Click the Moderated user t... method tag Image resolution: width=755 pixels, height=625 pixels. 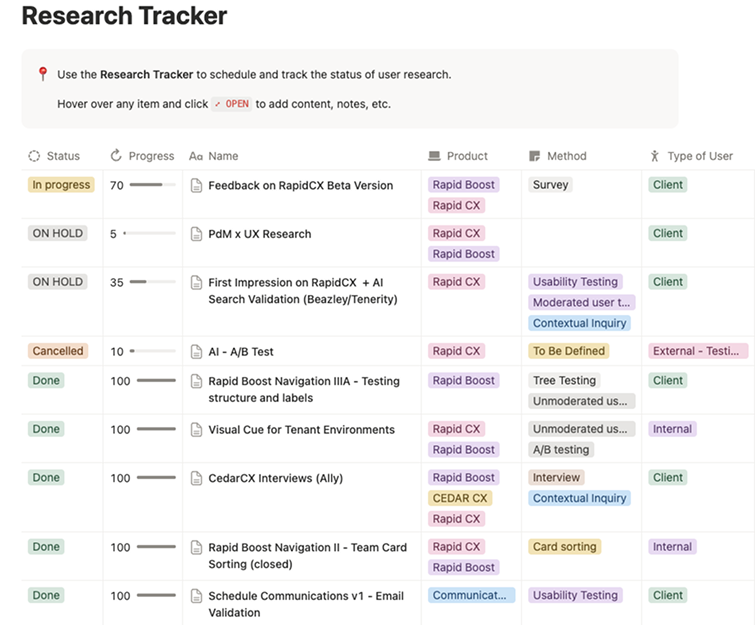click(582, 302)
